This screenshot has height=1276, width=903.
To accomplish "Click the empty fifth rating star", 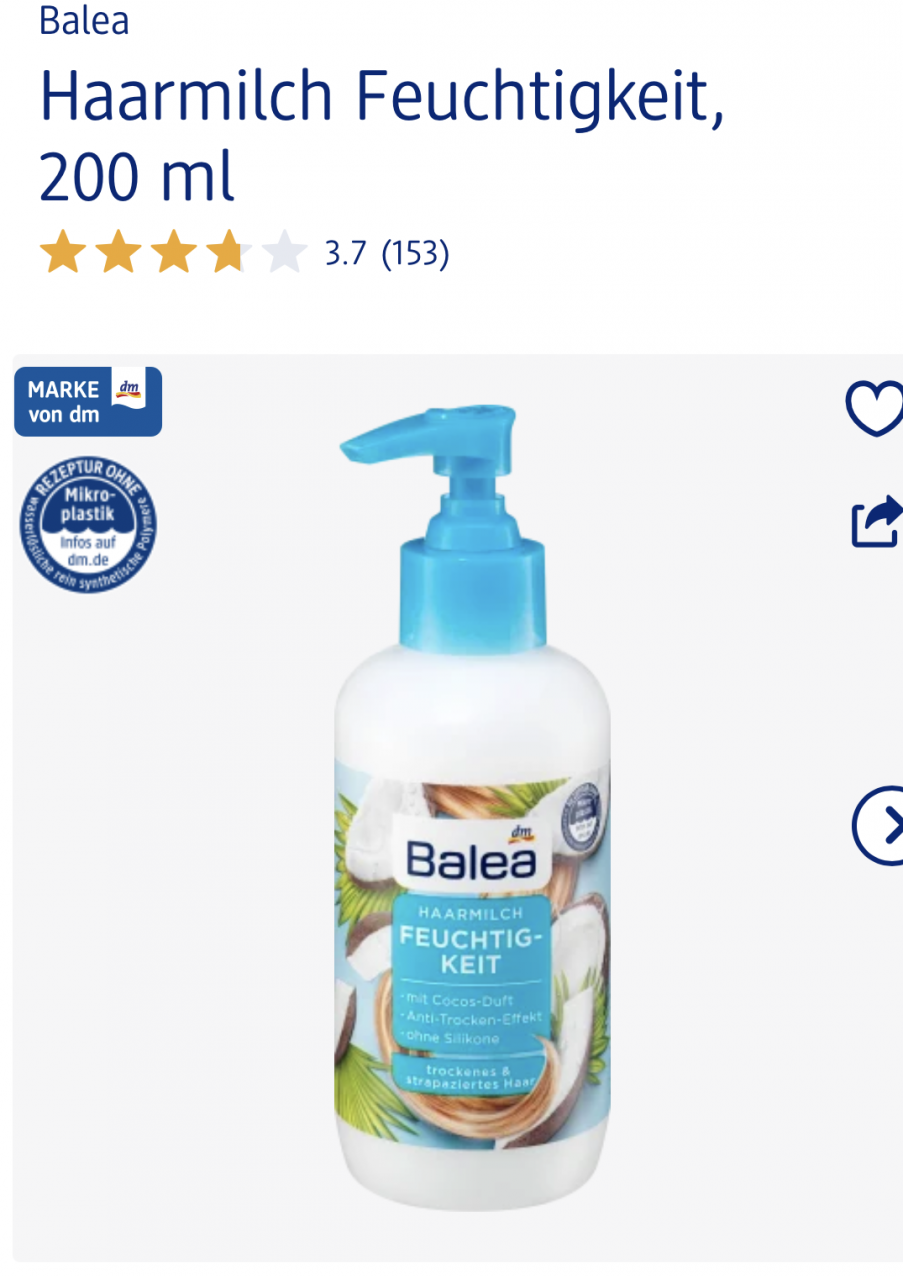I will [286, 253].
